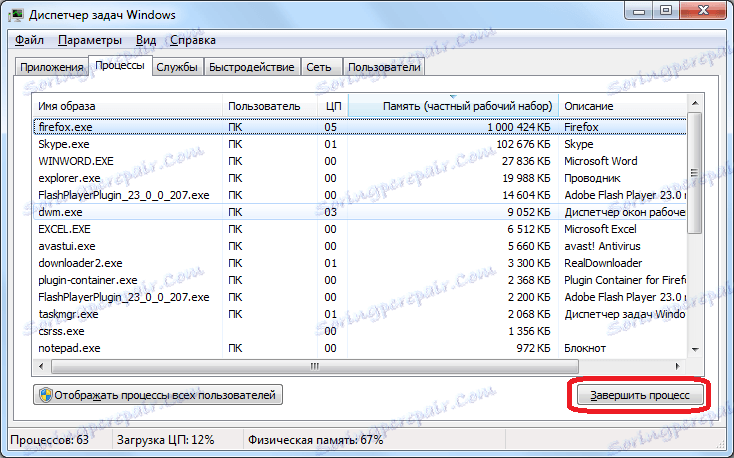
Task: Open the Быстродействие tab
Action: pyautogui.click(x=252, y=67)
